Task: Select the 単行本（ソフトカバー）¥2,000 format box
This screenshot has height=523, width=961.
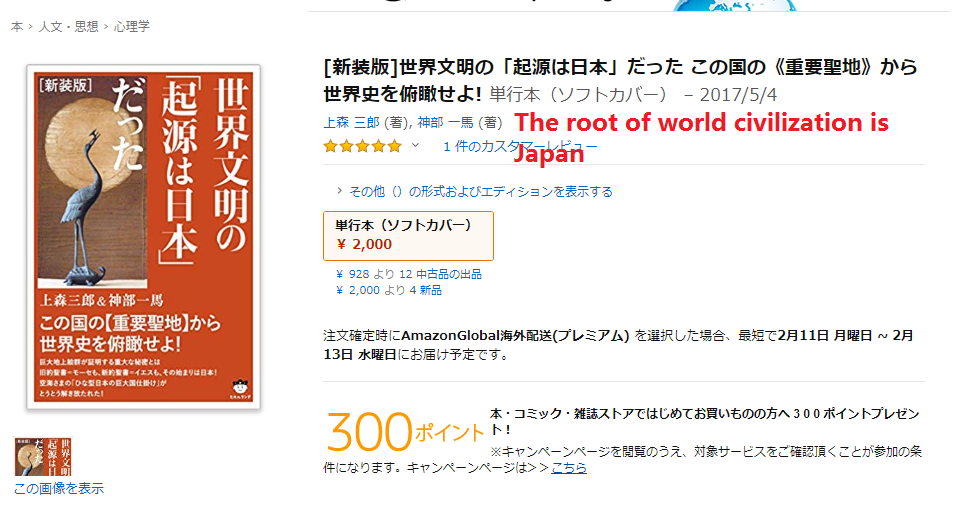Action: (408, 236)
